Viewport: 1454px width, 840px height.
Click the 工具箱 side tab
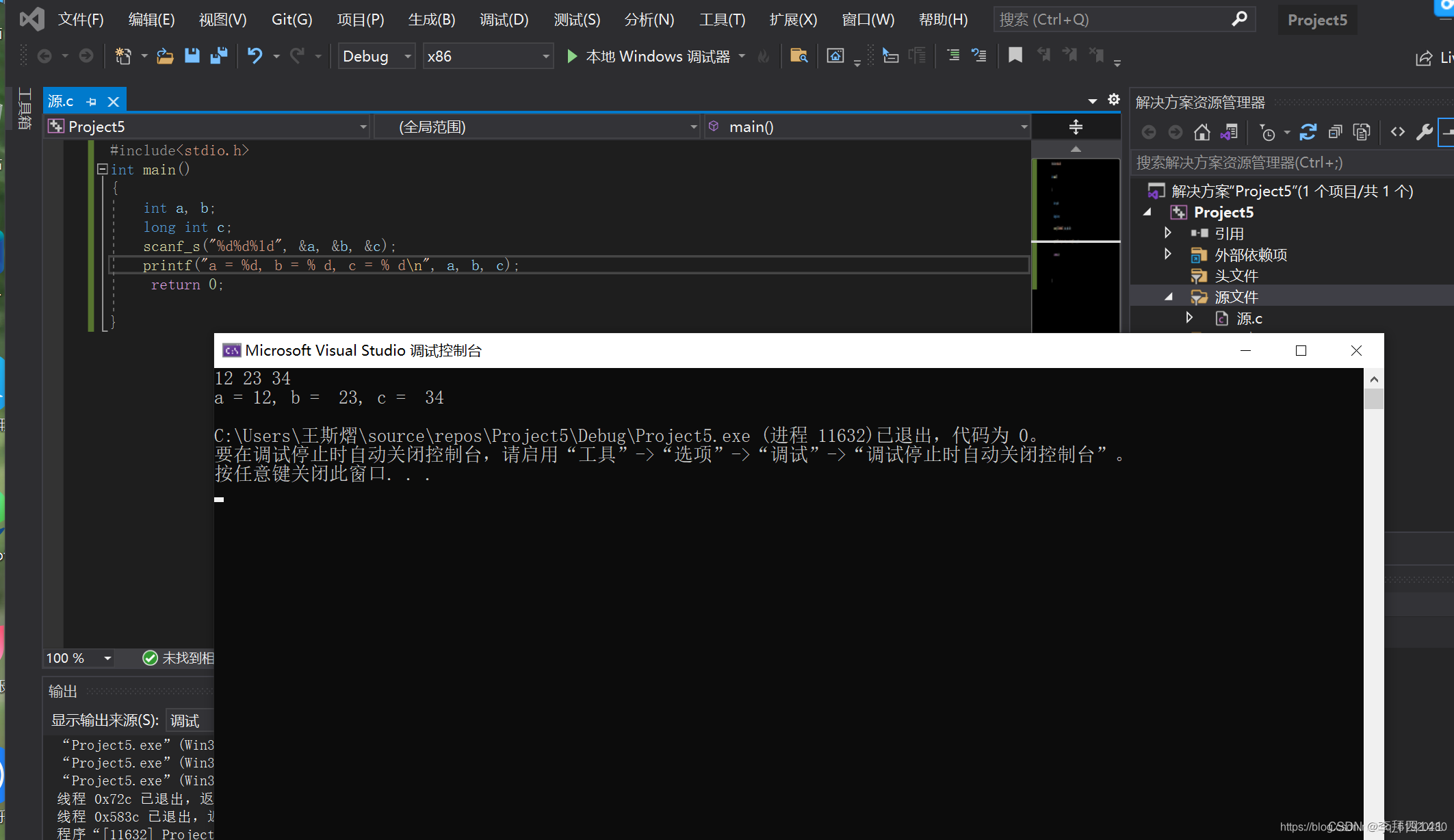pos(25,108)
